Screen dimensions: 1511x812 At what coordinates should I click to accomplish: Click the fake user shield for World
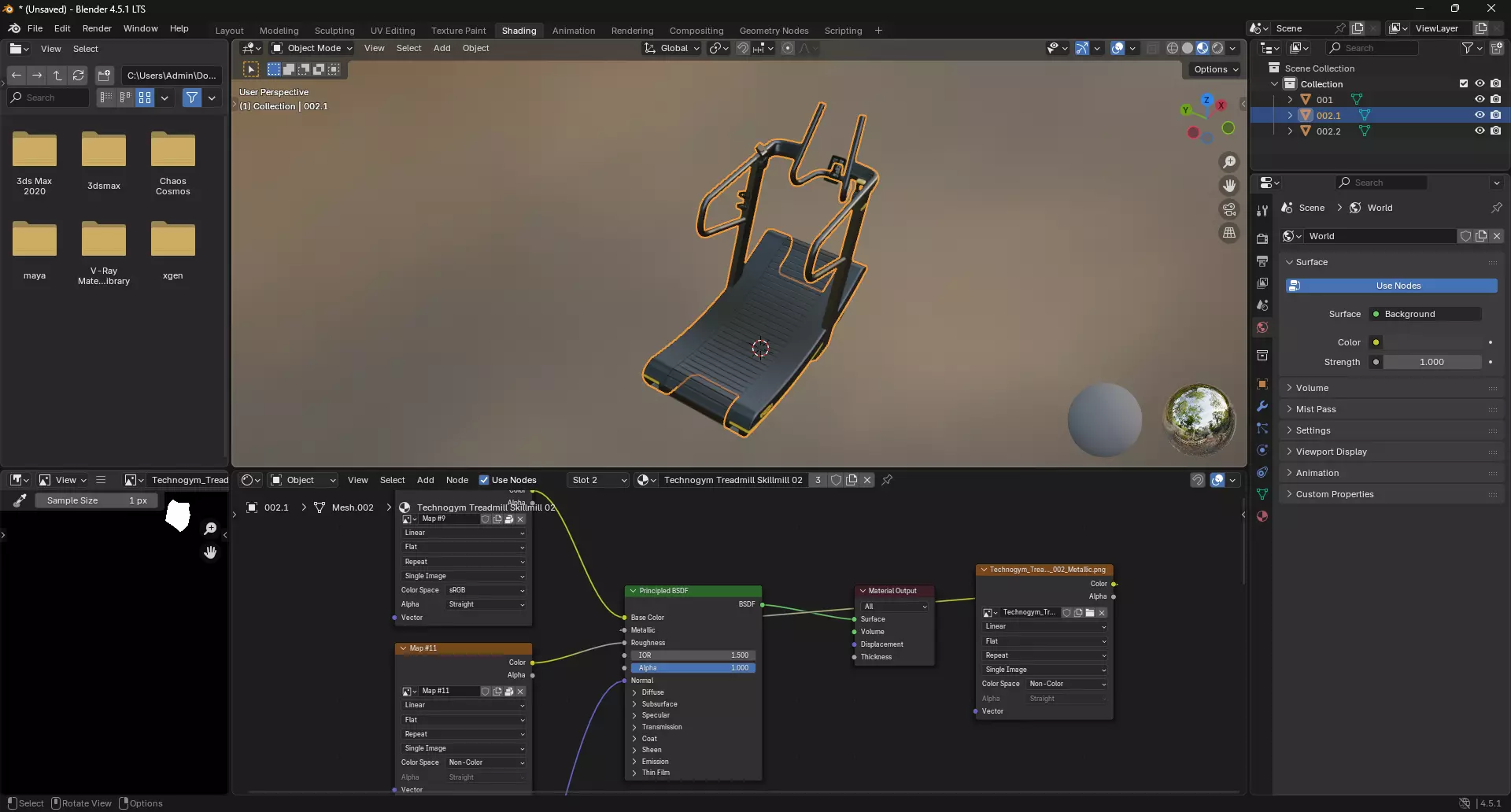1465,236
